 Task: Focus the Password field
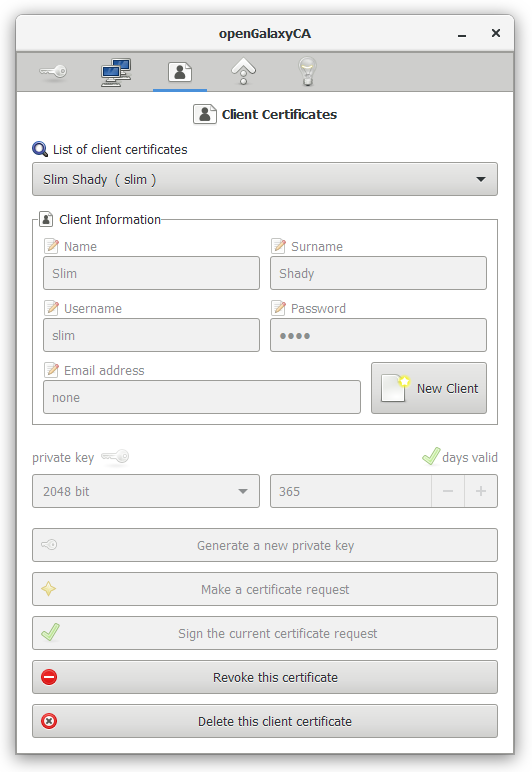click(x=378, y=335)
